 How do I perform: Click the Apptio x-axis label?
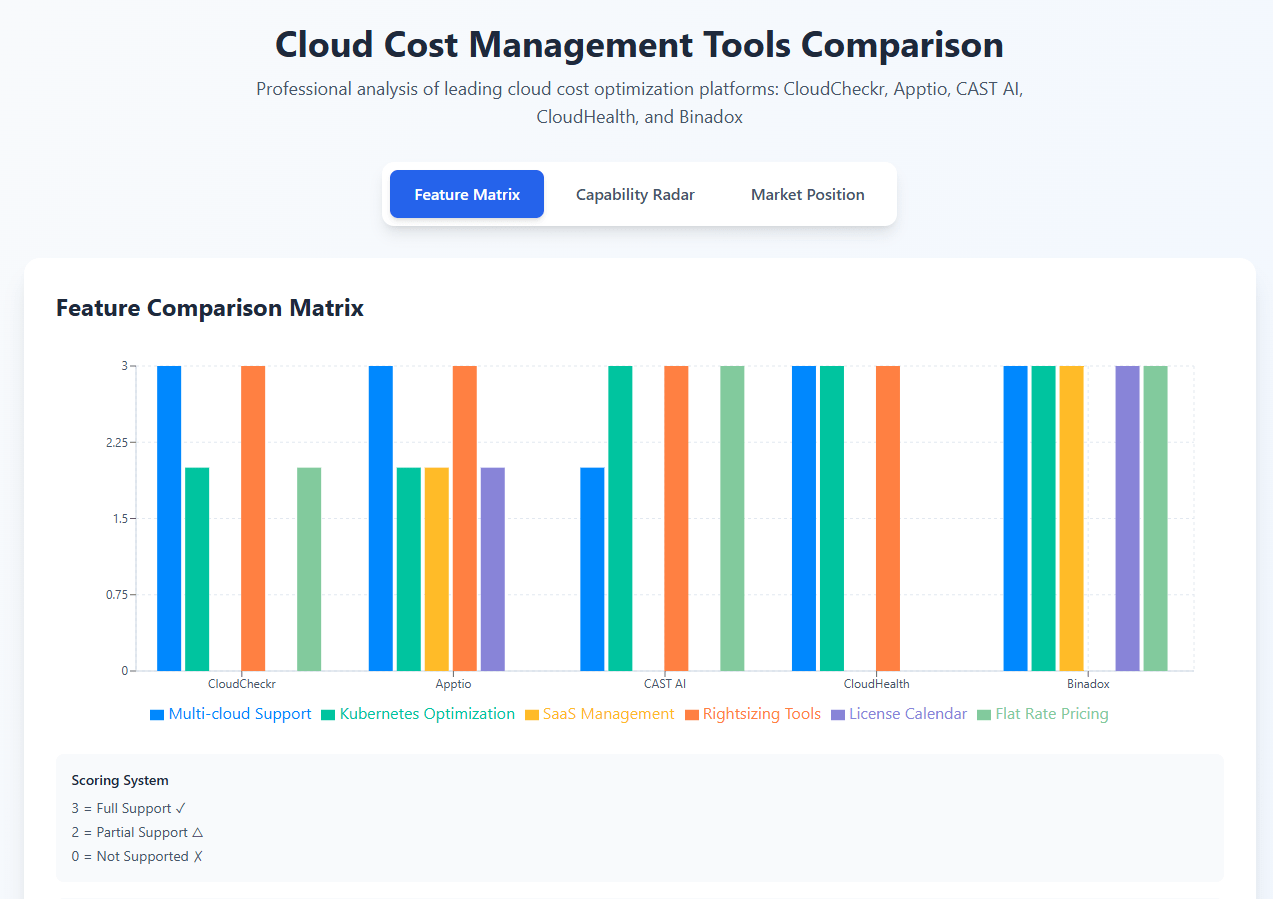[453, 684]
